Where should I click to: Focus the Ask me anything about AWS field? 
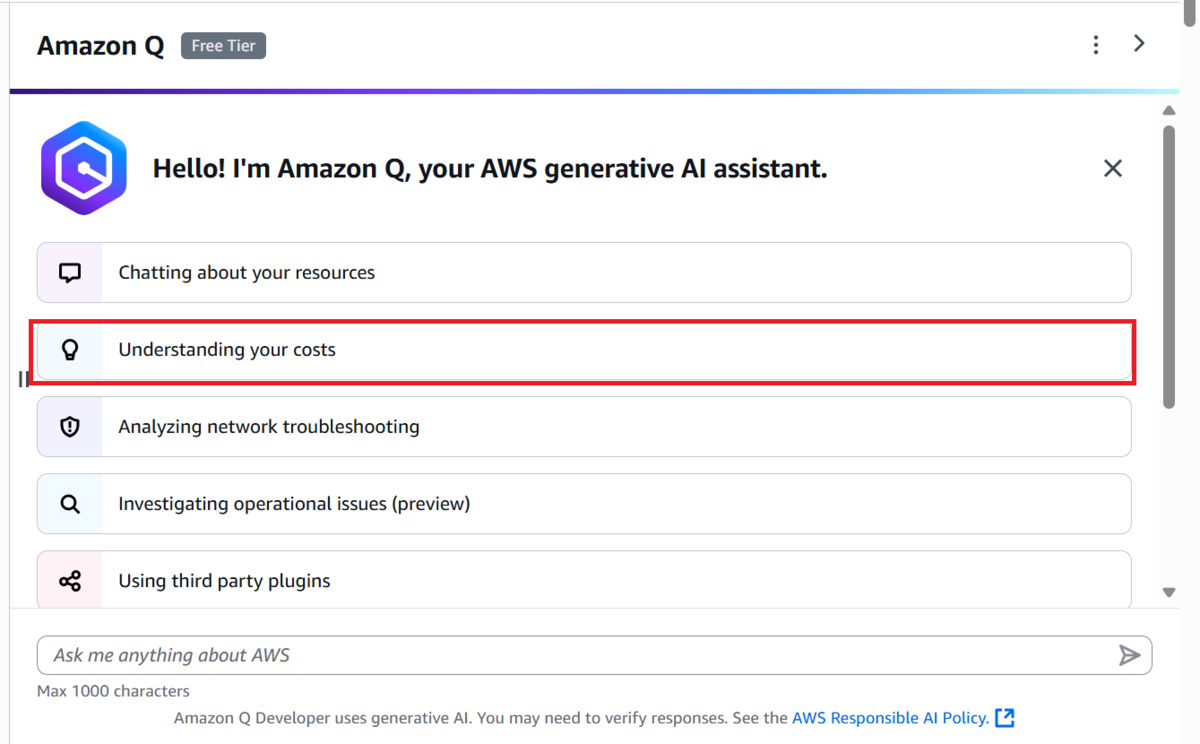(x=594, y=655)
